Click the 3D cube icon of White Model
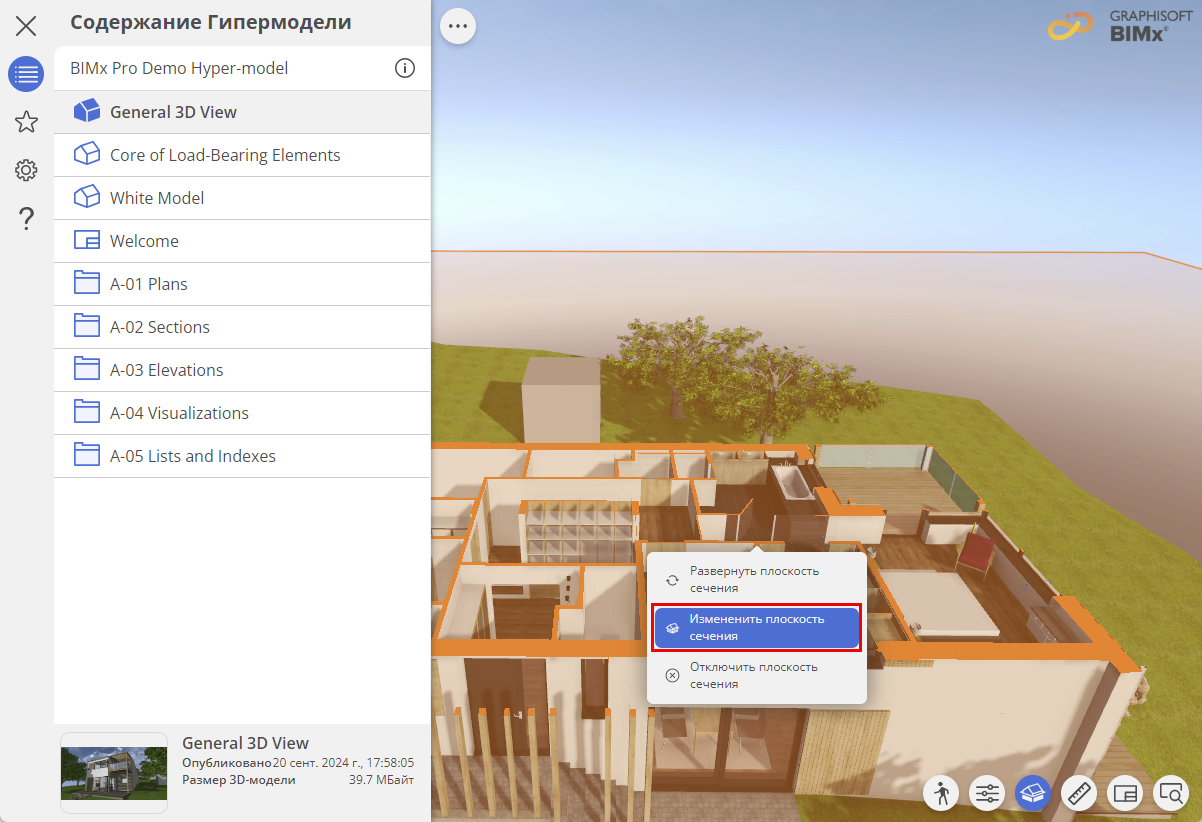The height and width of the screenshot is (822, 1202). [87, 197]
